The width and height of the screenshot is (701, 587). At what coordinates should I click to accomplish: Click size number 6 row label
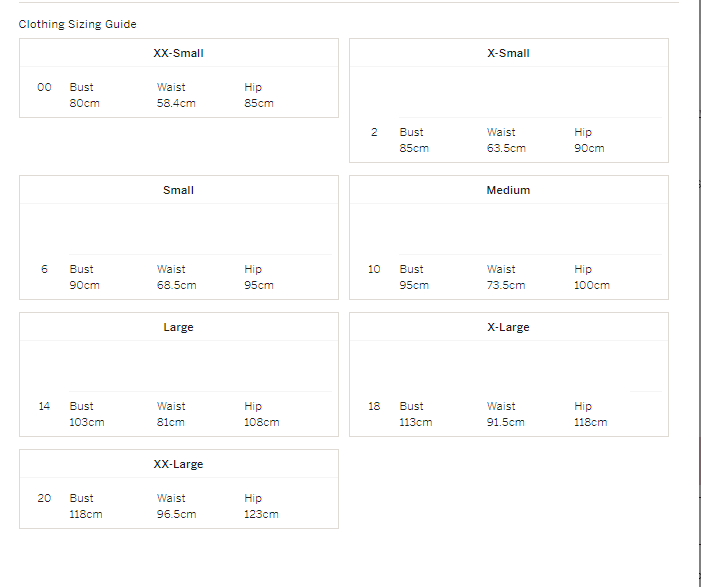point(44,269)
